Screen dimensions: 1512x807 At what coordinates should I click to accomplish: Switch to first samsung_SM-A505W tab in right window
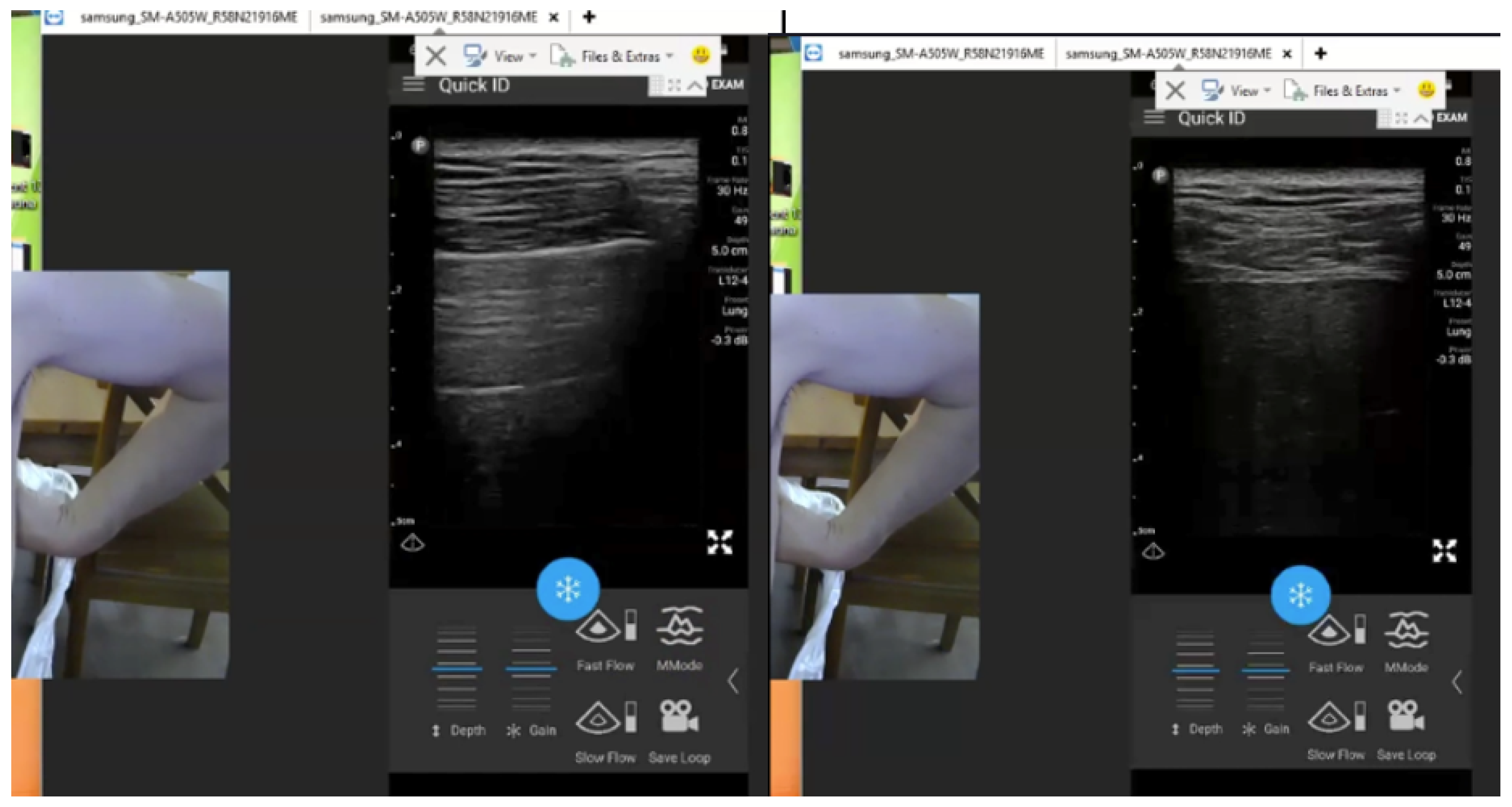point(941,53)
